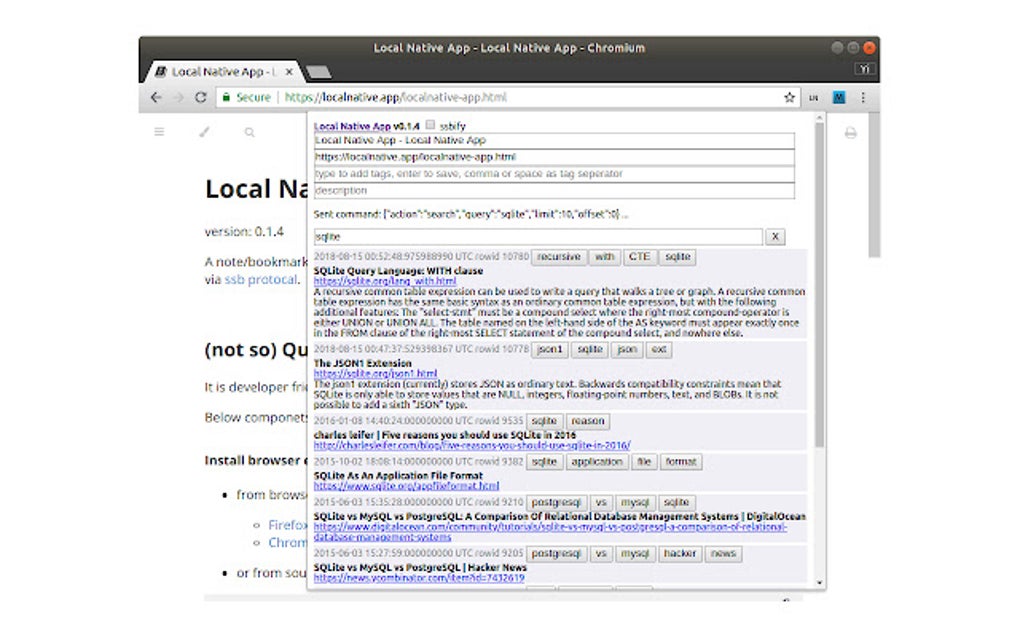
Task: Click the bookmark star in the address bar
Action: [789, 98]
